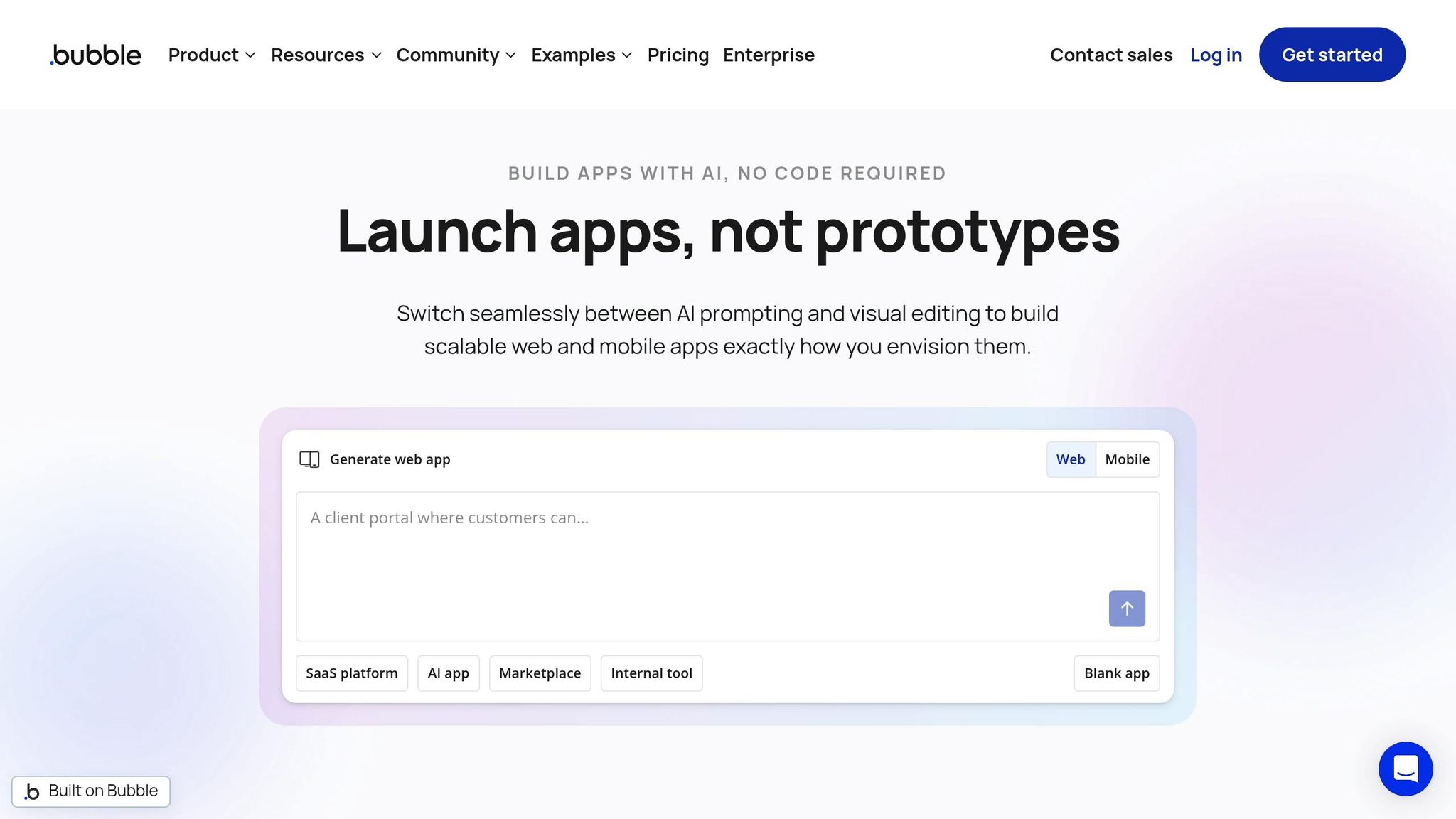
Task: Expand the Examples dropdown menu
Action: click(x=581, y=55)
